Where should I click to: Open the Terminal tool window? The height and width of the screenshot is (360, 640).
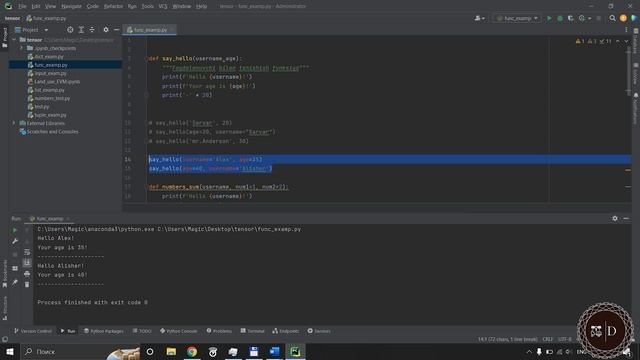pyautogui.click(x=252, y=331)
